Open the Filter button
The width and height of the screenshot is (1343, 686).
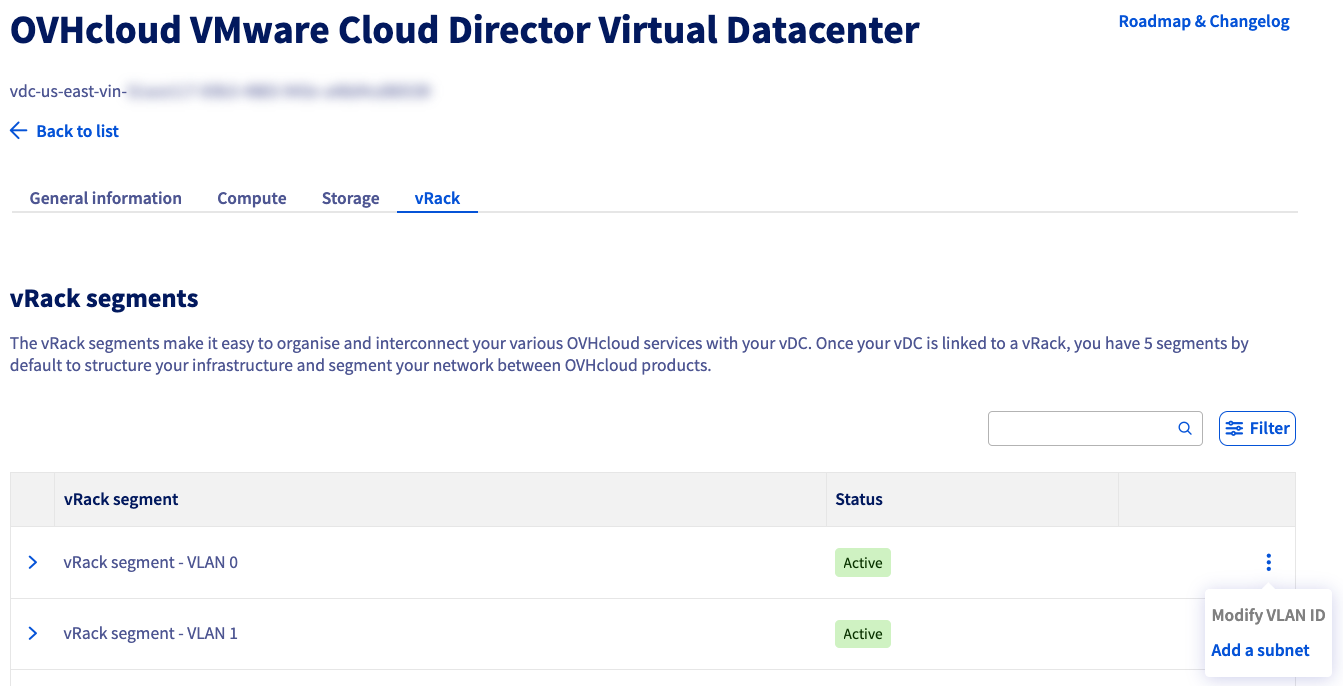1257,428
